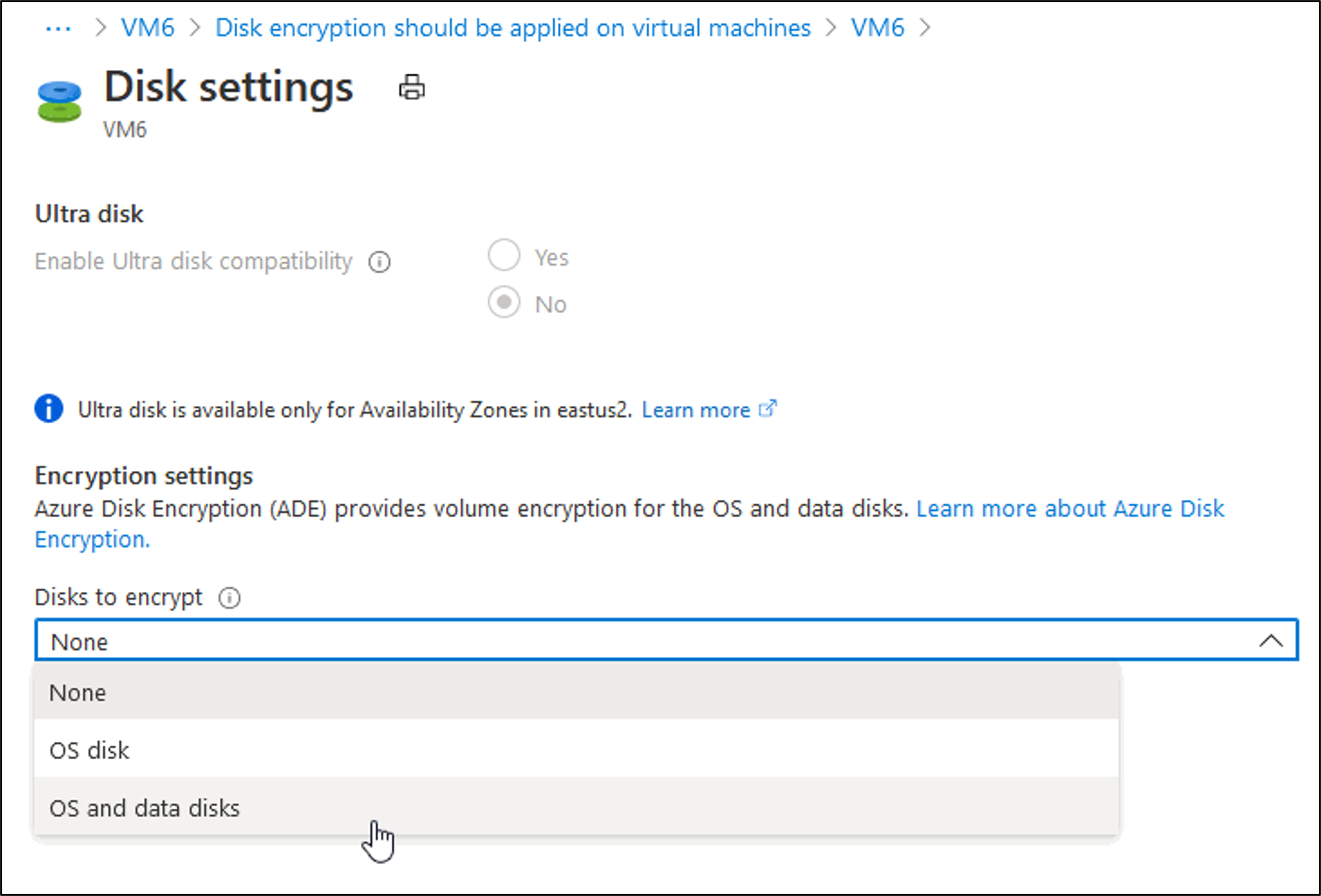Image resolution: width=1321 pixels, height=896 pixels.
Task: Open the last VM6 breadcrumb link
Action: coord(877,28)
